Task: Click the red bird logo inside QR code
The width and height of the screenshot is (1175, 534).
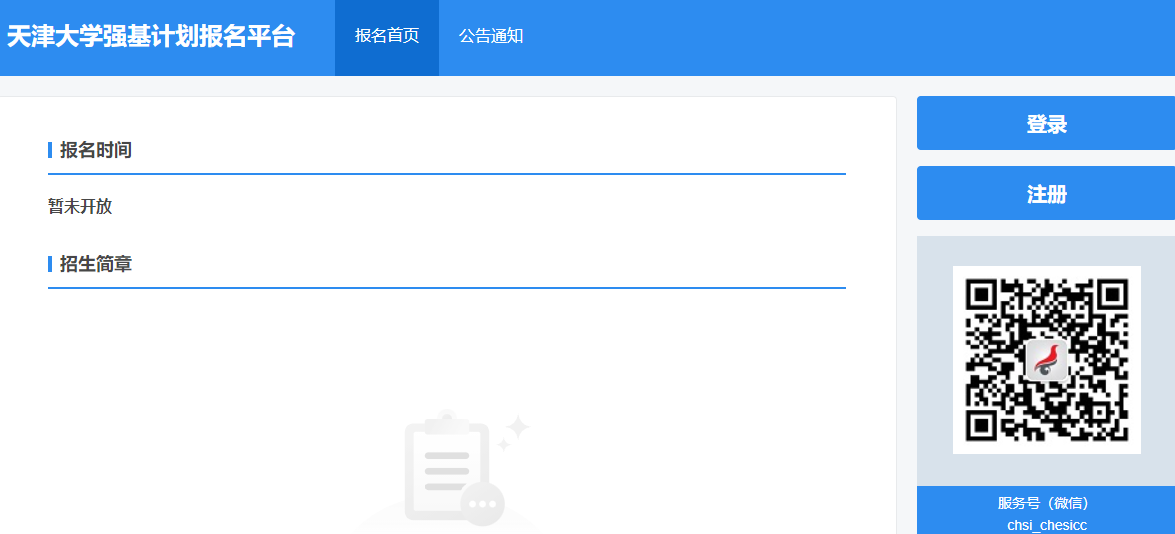Action: coord(1047,360)
